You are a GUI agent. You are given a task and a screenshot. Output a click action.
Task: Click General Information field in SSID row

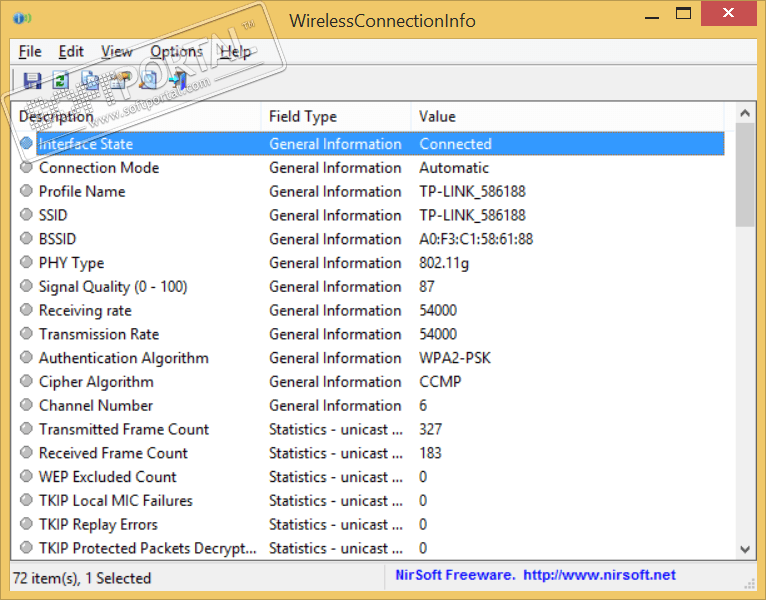coord(335,215)
